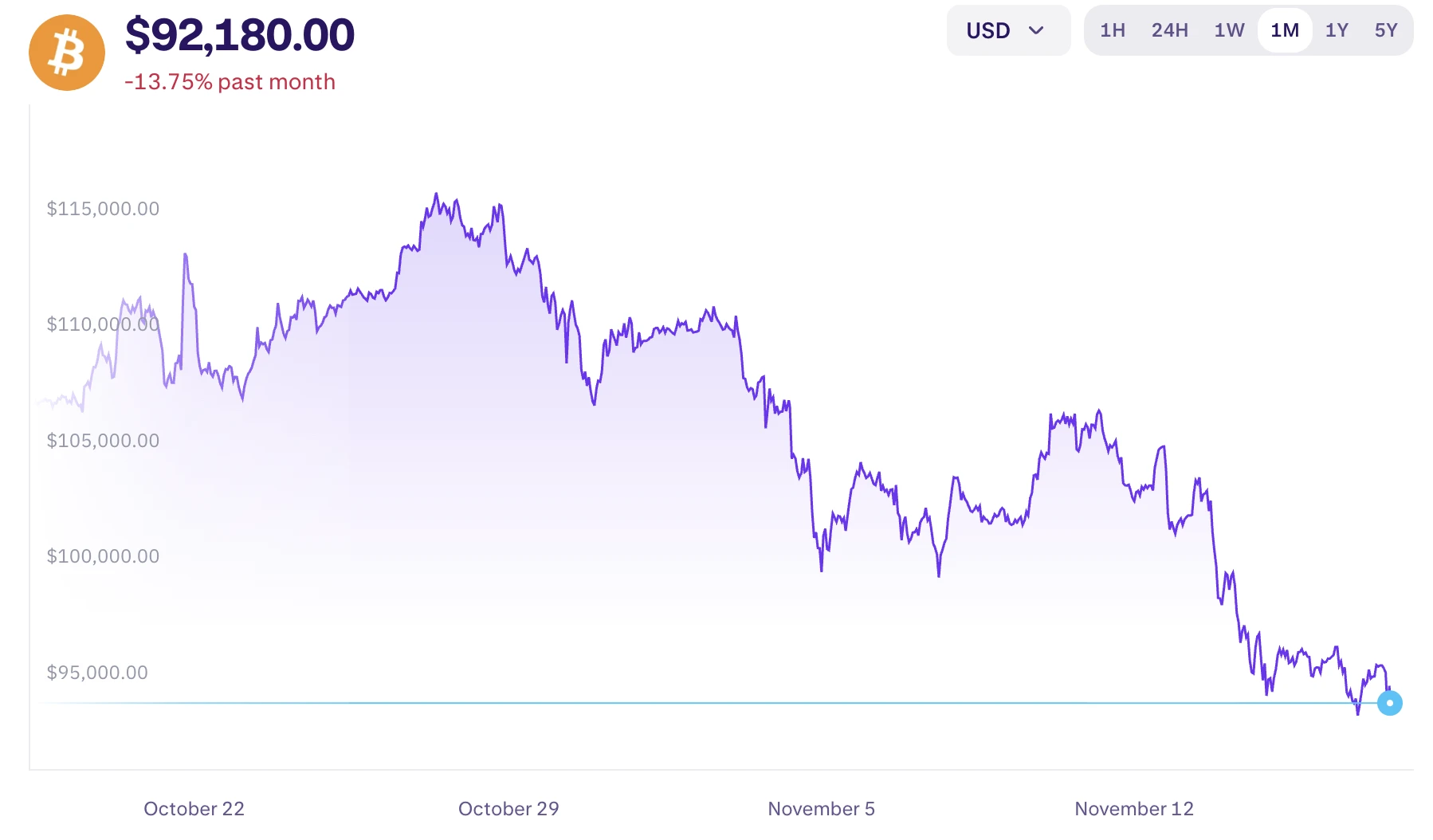Click the $95,000.00 axis label
The height and width of the screenshot is (840, 1433).
pos(97,672)
